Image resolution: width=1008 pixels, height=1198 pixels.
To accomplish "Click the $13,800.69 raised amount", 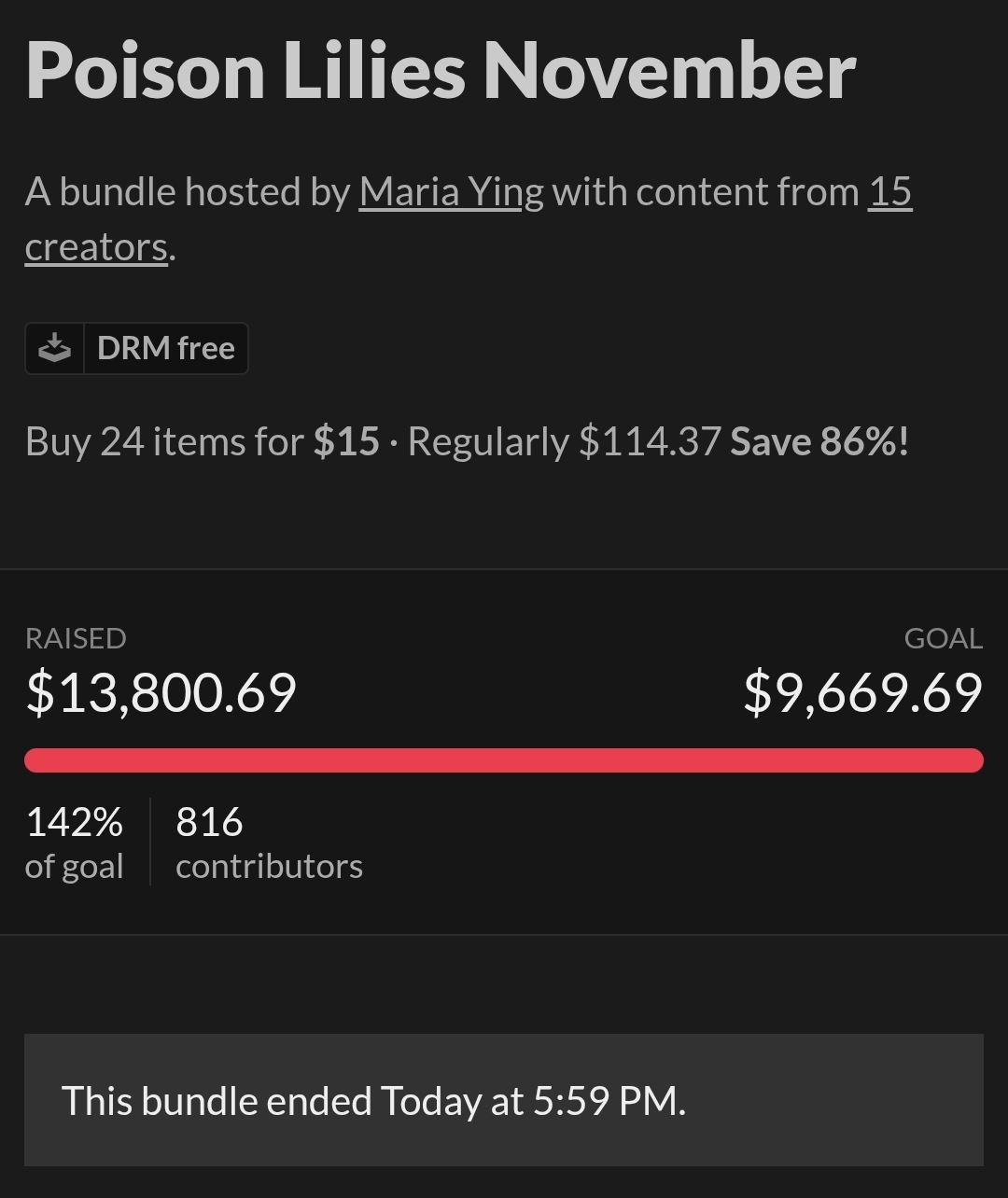I will [161, 693].
